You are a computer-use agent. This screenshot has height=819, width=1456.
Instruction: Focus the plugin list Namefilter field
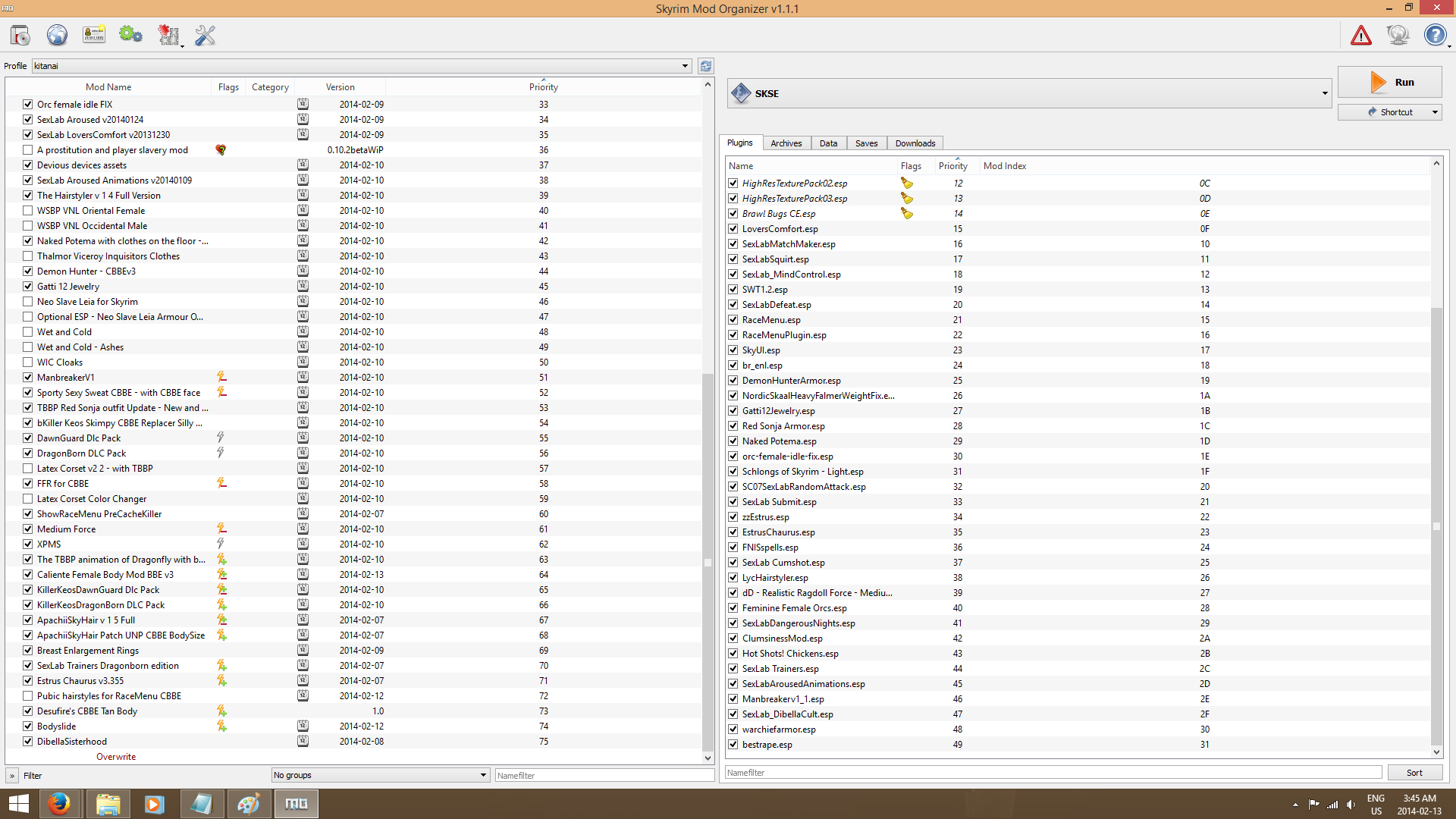click(1053, 773)
